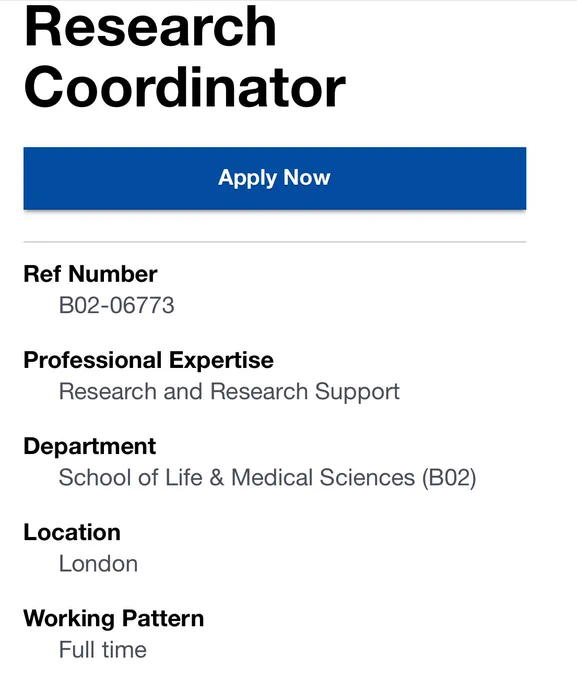
Task: Click the Professional Expertise label
Action: [x=148, y=360]
